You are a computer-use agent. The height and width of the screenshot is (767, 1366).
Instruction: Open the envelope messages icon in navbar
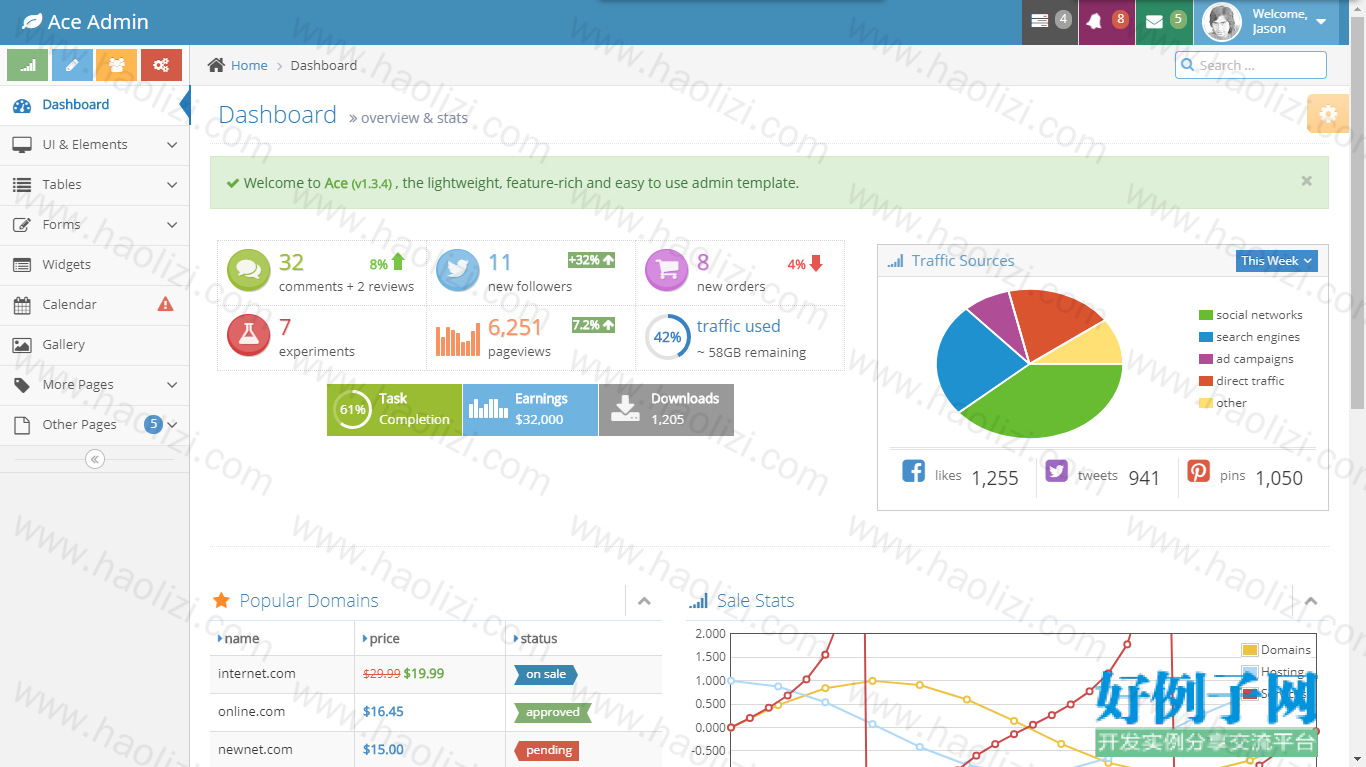1164,22
